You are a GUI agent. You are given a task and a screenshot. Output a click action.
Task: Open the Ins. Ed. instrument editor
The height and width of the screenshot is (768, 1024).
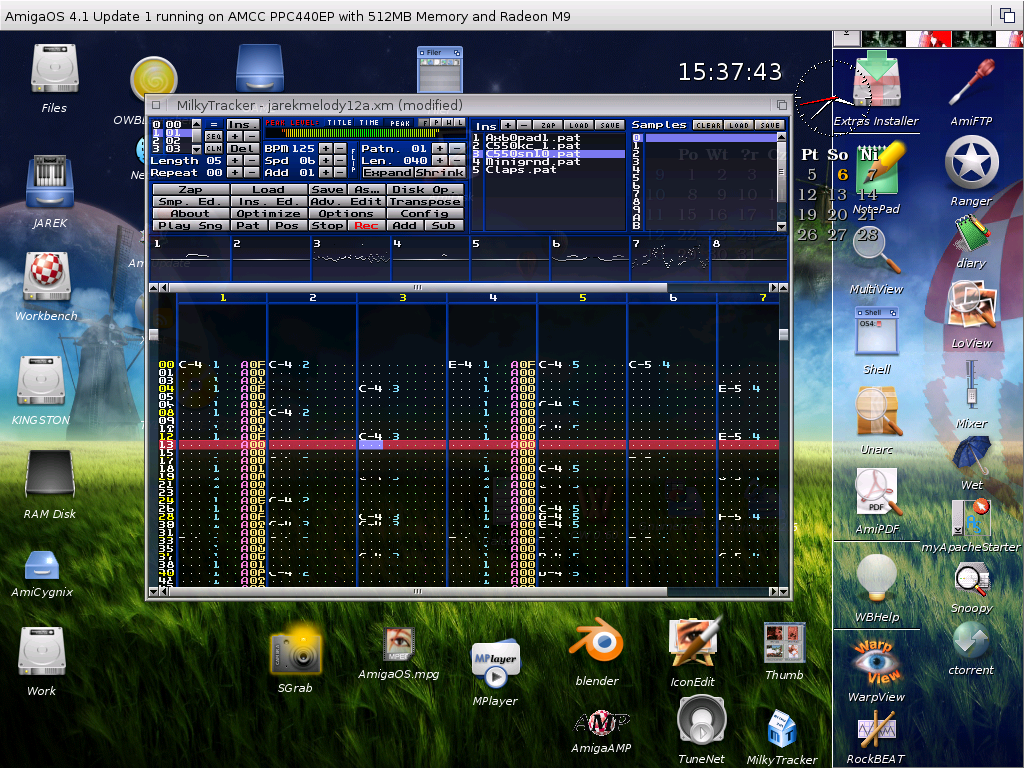click(268, 201)
